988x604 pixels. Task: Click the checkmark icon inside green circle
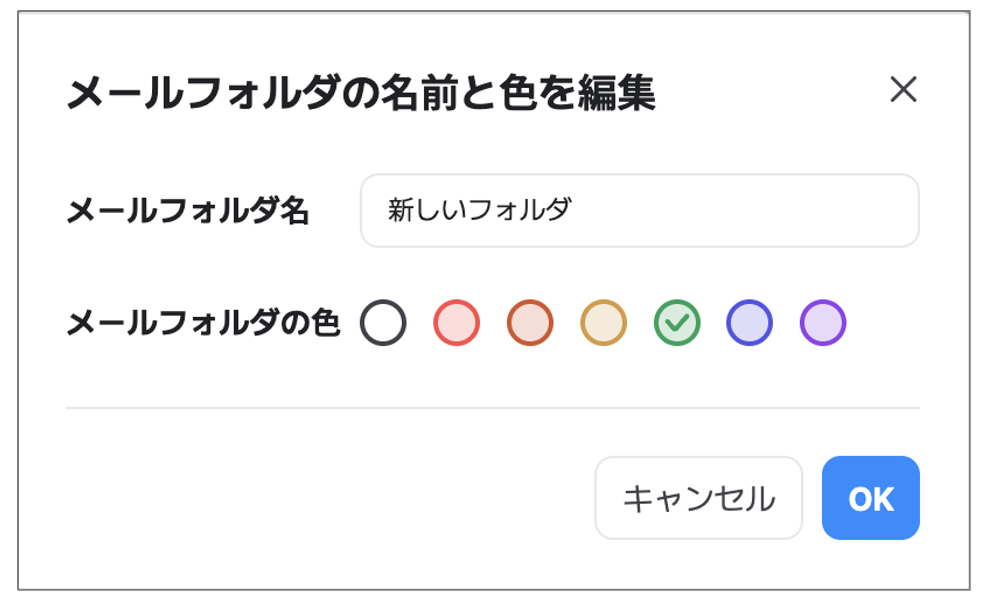pyautogui.click(x=677, y=323)
